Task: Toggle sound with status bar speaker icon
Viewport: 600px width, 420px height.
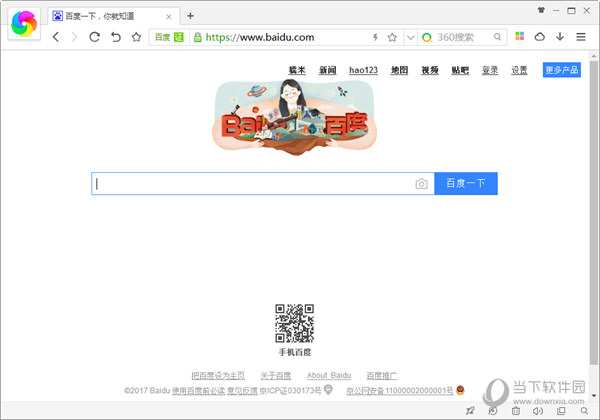Action: (x=537, y=411)
